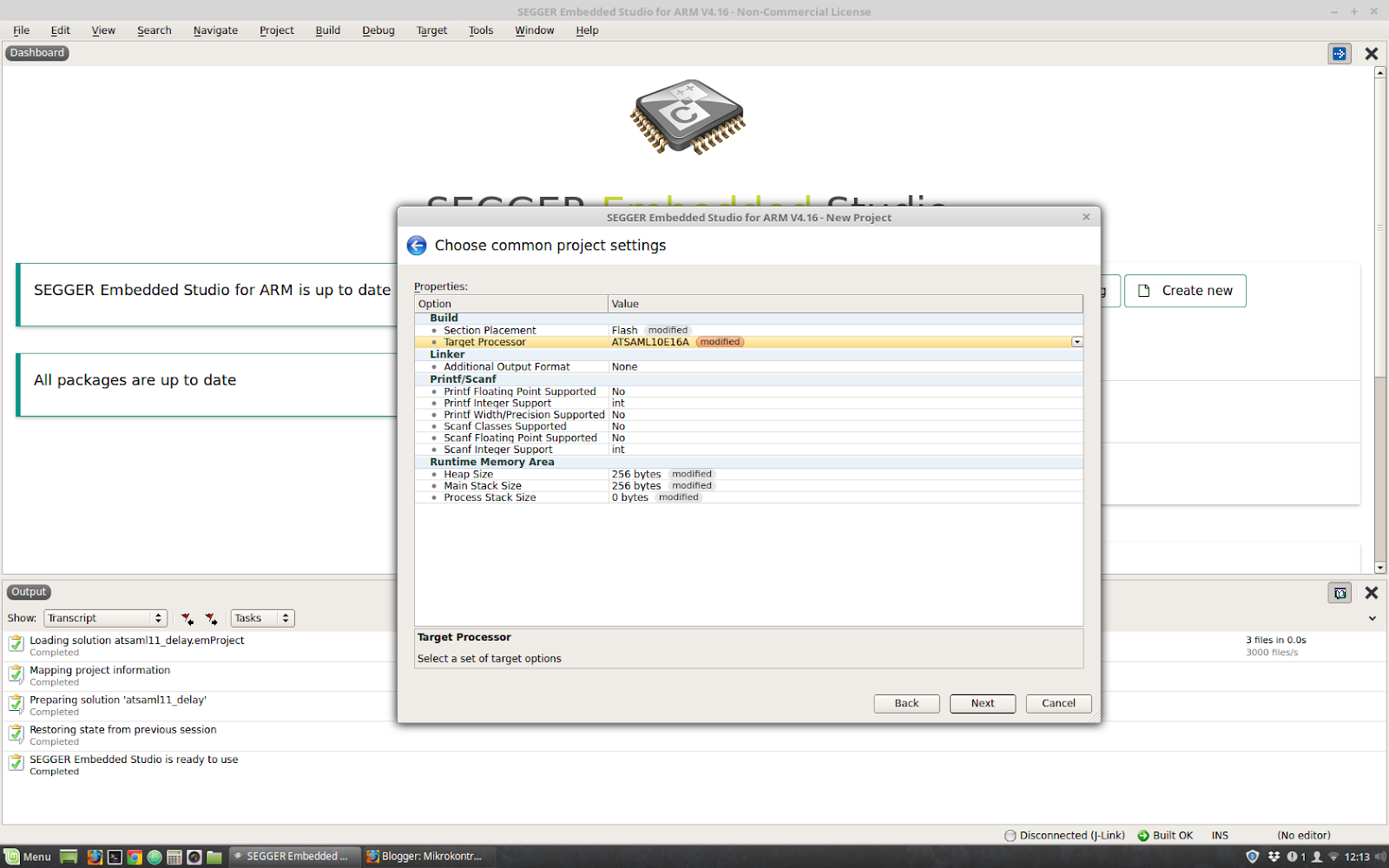Screen dimensions: 1389x868
Task: Select the Main Stack Size property
Action: point(749,486)
